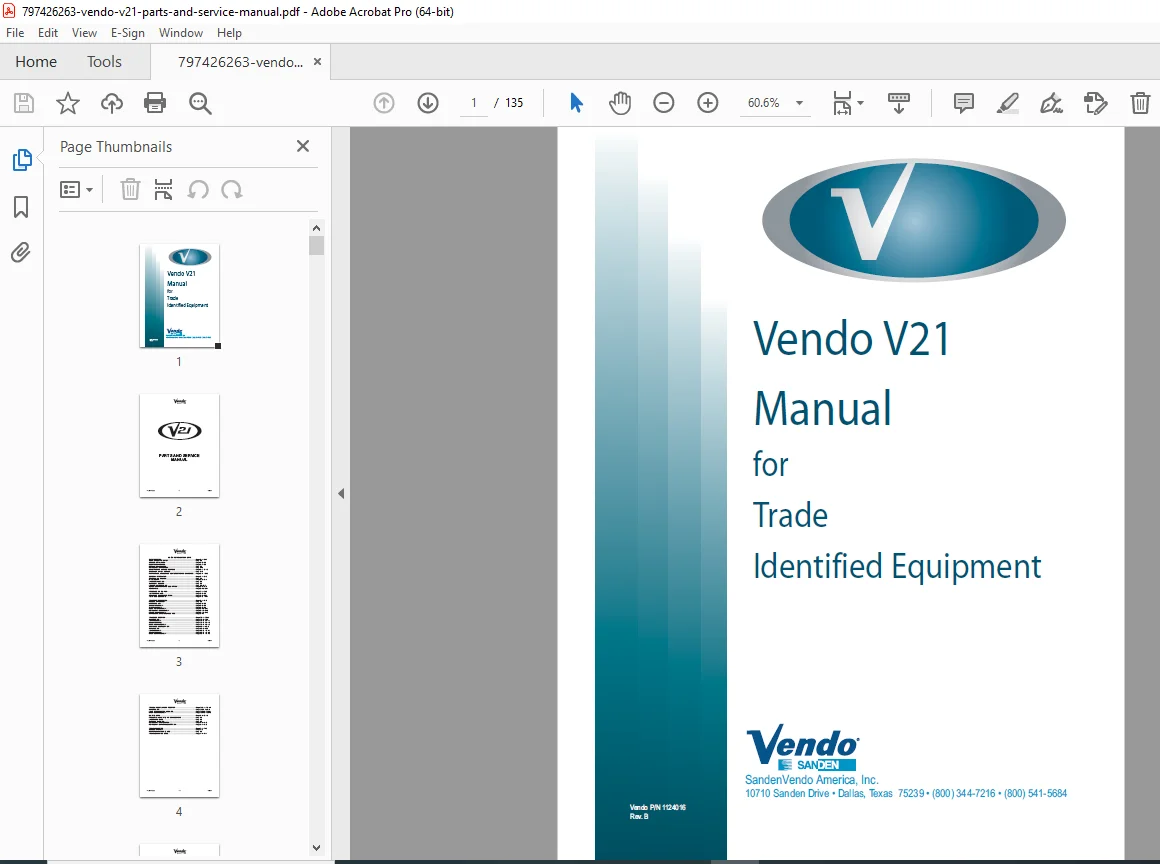The height and width of the screenshot is (864, 1160).
Task: Open the Window menu
Action: [181, 33]
